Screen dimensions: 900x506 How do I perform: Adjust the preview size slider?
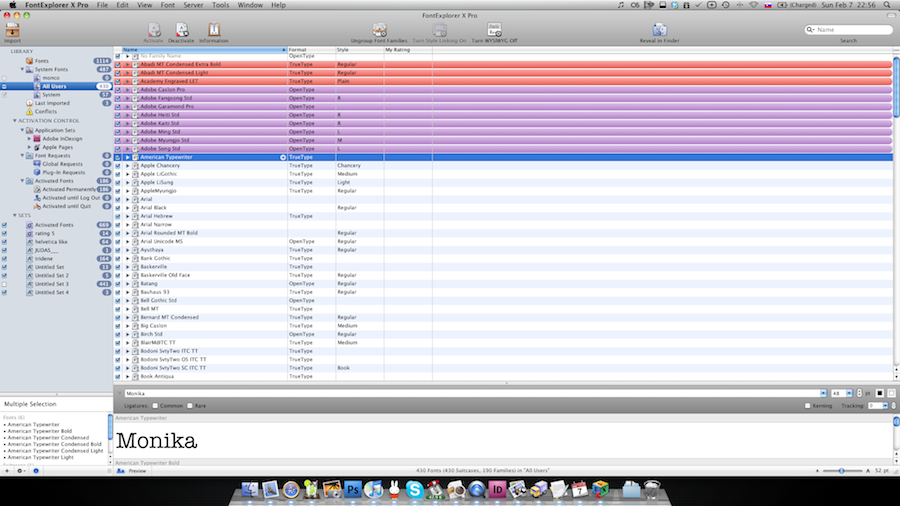pos(842,470)
